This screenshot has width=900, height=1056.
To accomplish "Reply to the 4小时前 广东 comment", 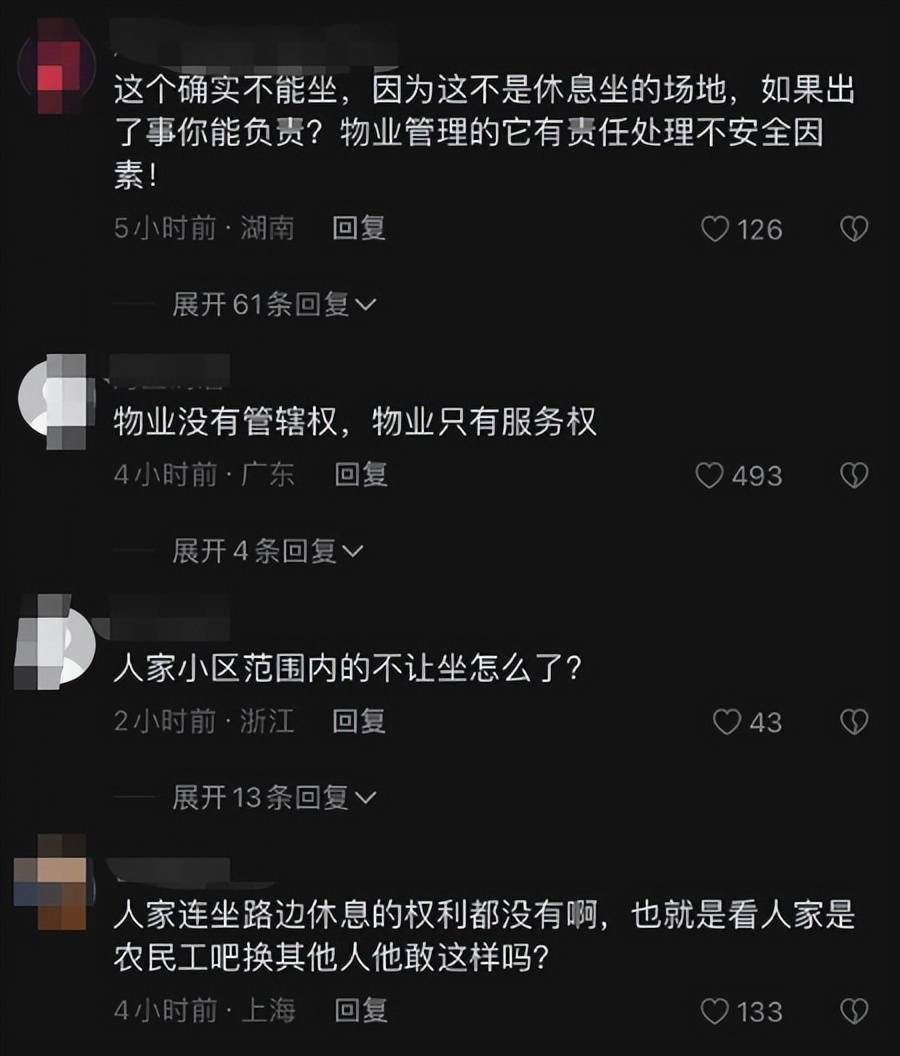I will pos(361,475).
